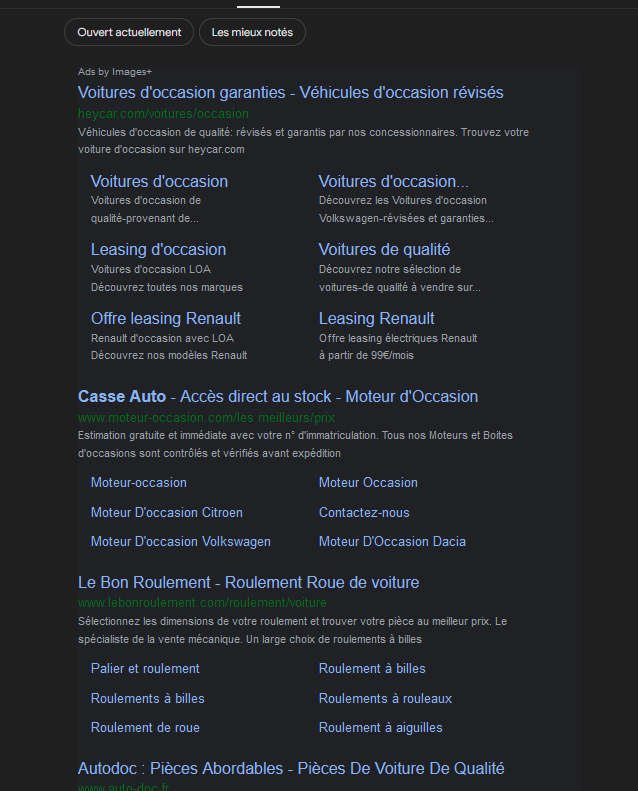Select the "Roulements à rouleaux" sitelink
638x791 pixels.
385,698
